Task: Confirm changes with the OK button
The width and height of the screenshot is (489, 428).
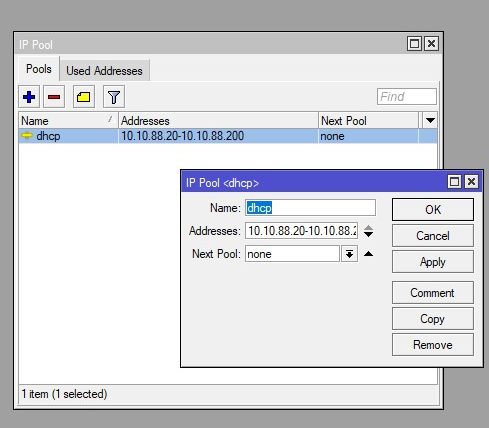Action: tap(433, 210)
